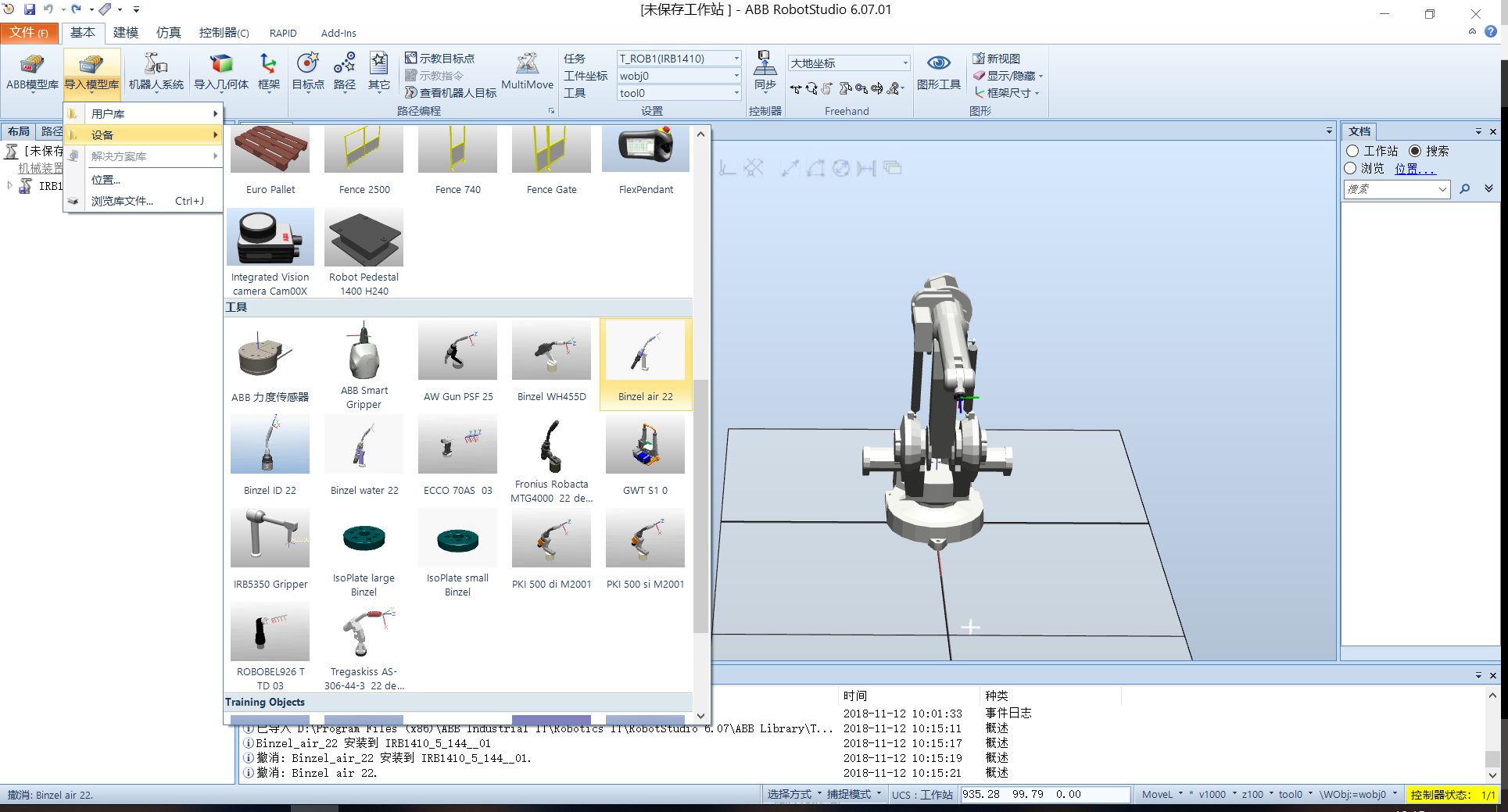This screenshot has height=812, width=1508.
Task: Switch to the 建模 ribbon tab
Action: (125, 33)
